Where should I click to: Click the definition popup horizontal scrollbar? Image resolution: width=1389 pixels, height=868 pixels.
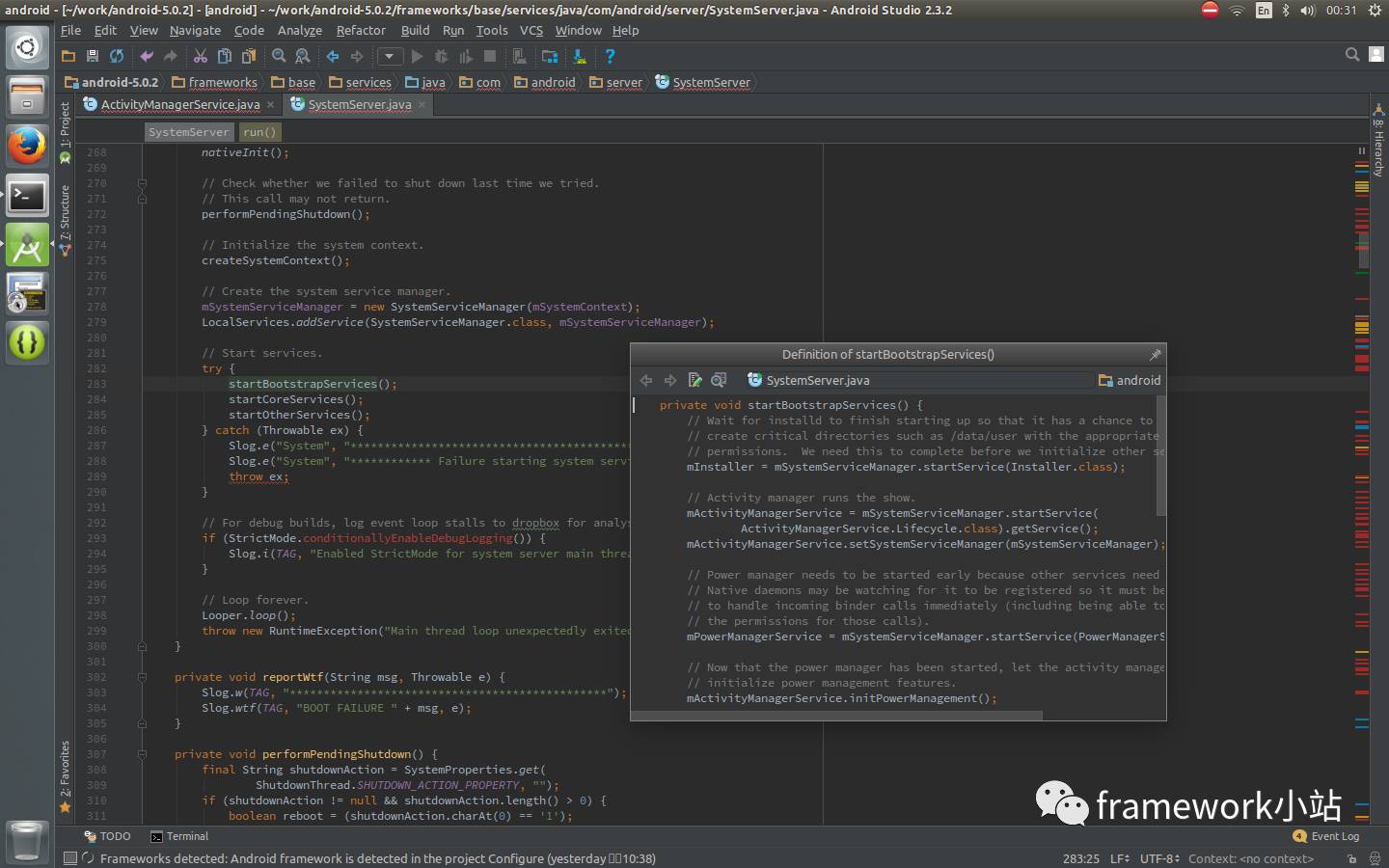(x=836, y=716)
